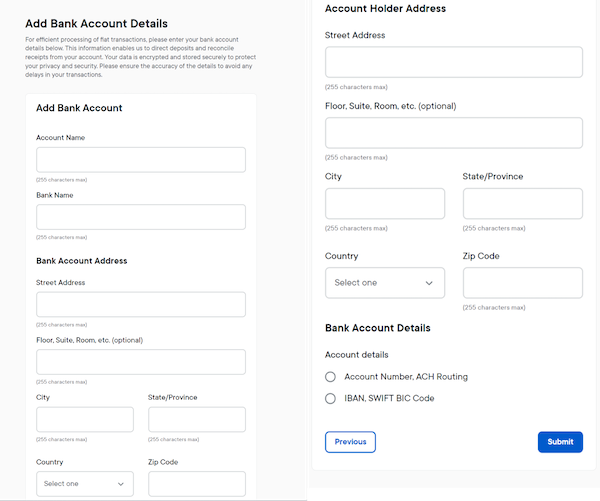Click Zip Code field in Account Holder Address
This screenshot has height=501, width=600.
click(x=522, y=283)
